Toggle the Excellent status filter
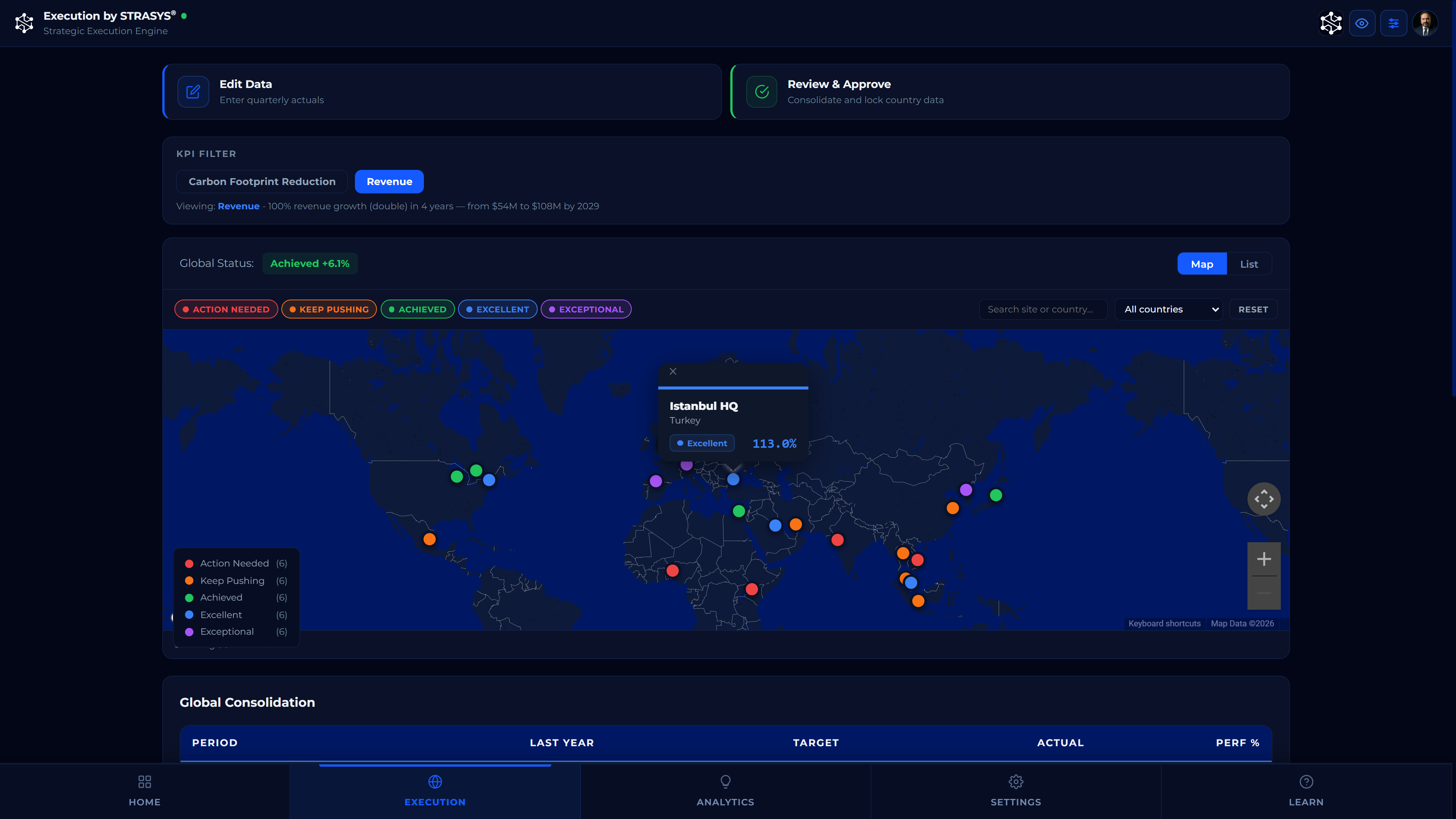This screenshot has height=819, width=1456. (497, 309)
